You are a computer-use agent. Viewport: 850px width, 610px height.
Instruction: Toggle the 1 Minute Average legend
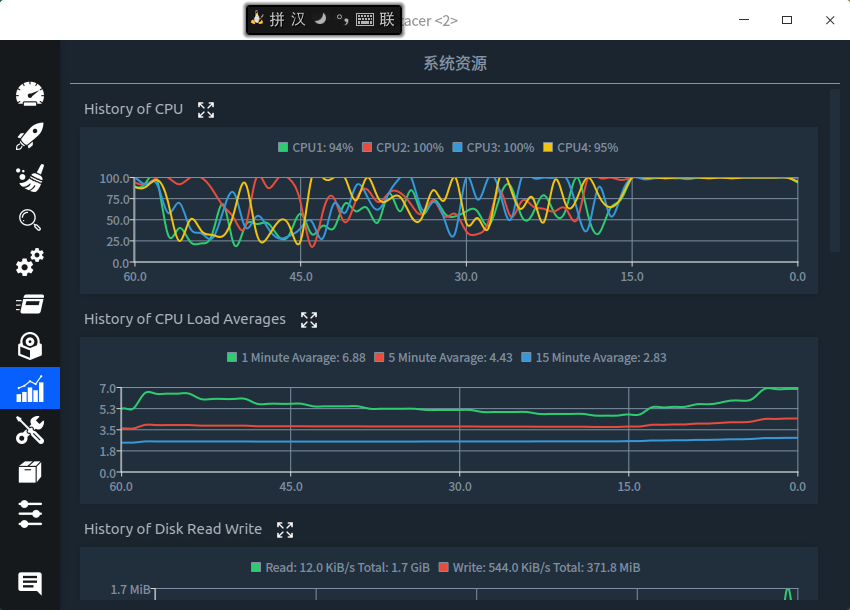pyautogui.click(x=296, y=357)
